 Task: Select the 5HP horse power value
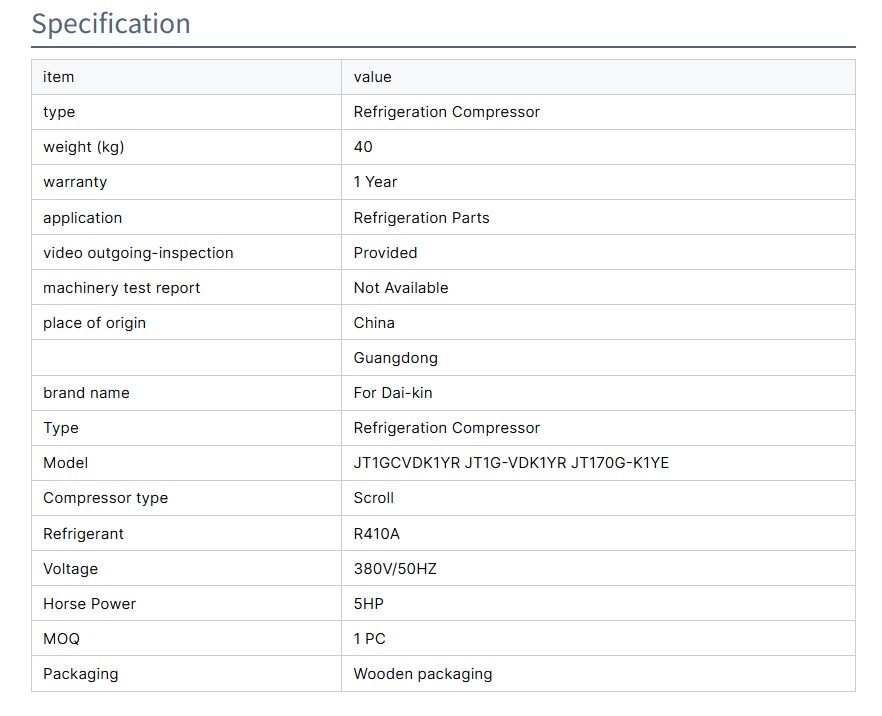pos(368,604)
